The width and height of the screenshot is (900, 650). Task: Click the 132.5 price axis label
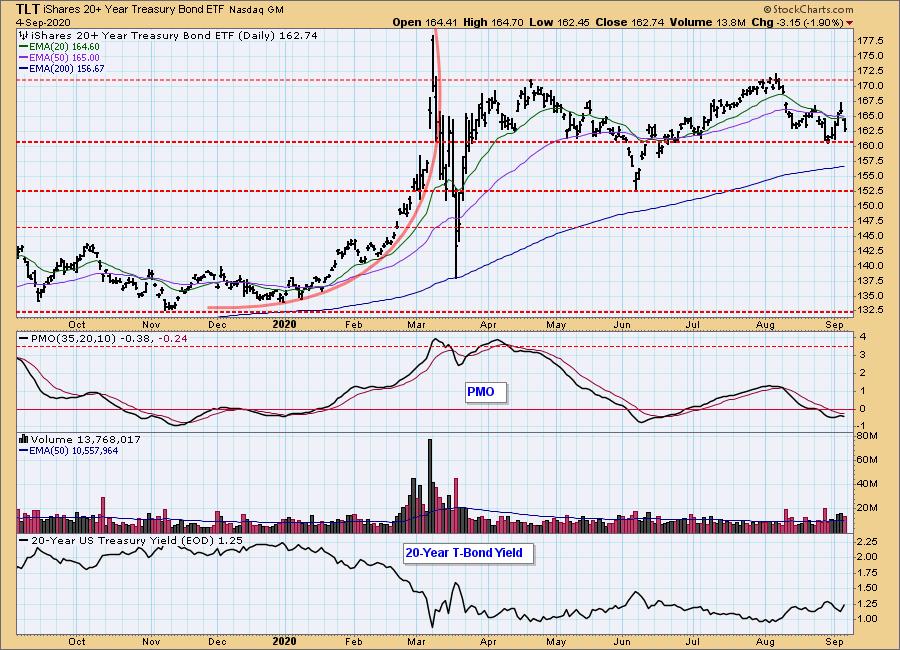tap(869, 311)
